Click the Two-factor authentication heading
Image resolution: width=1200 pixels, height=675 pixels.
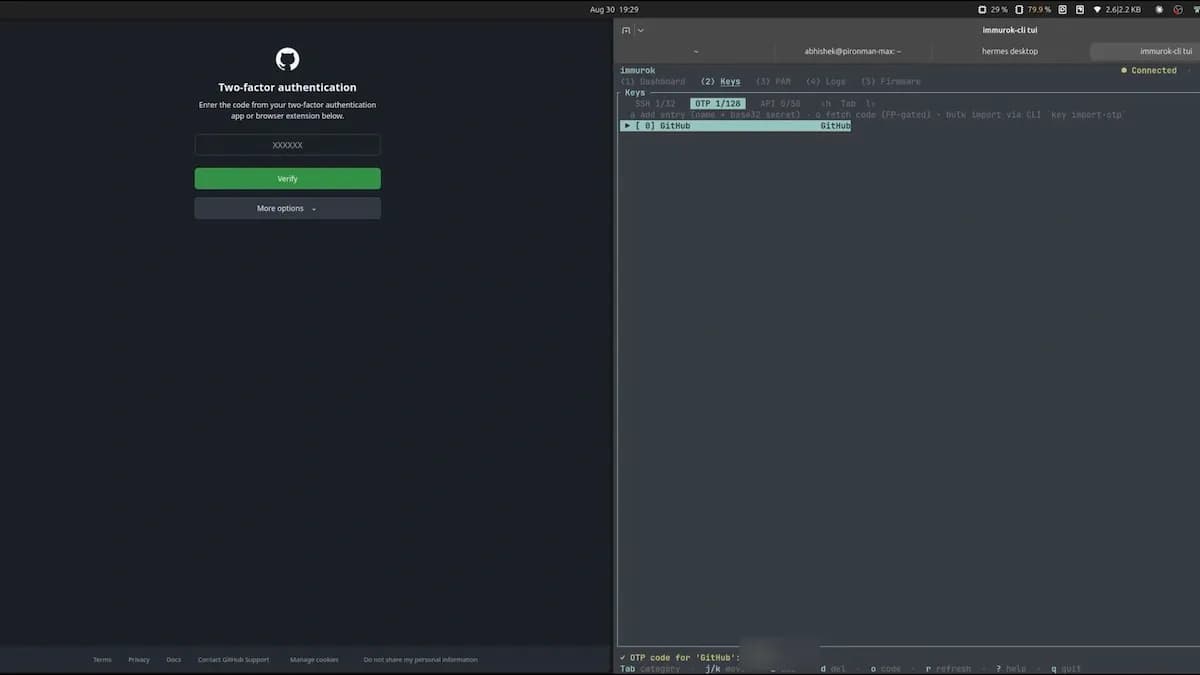(x=287, y=87)
